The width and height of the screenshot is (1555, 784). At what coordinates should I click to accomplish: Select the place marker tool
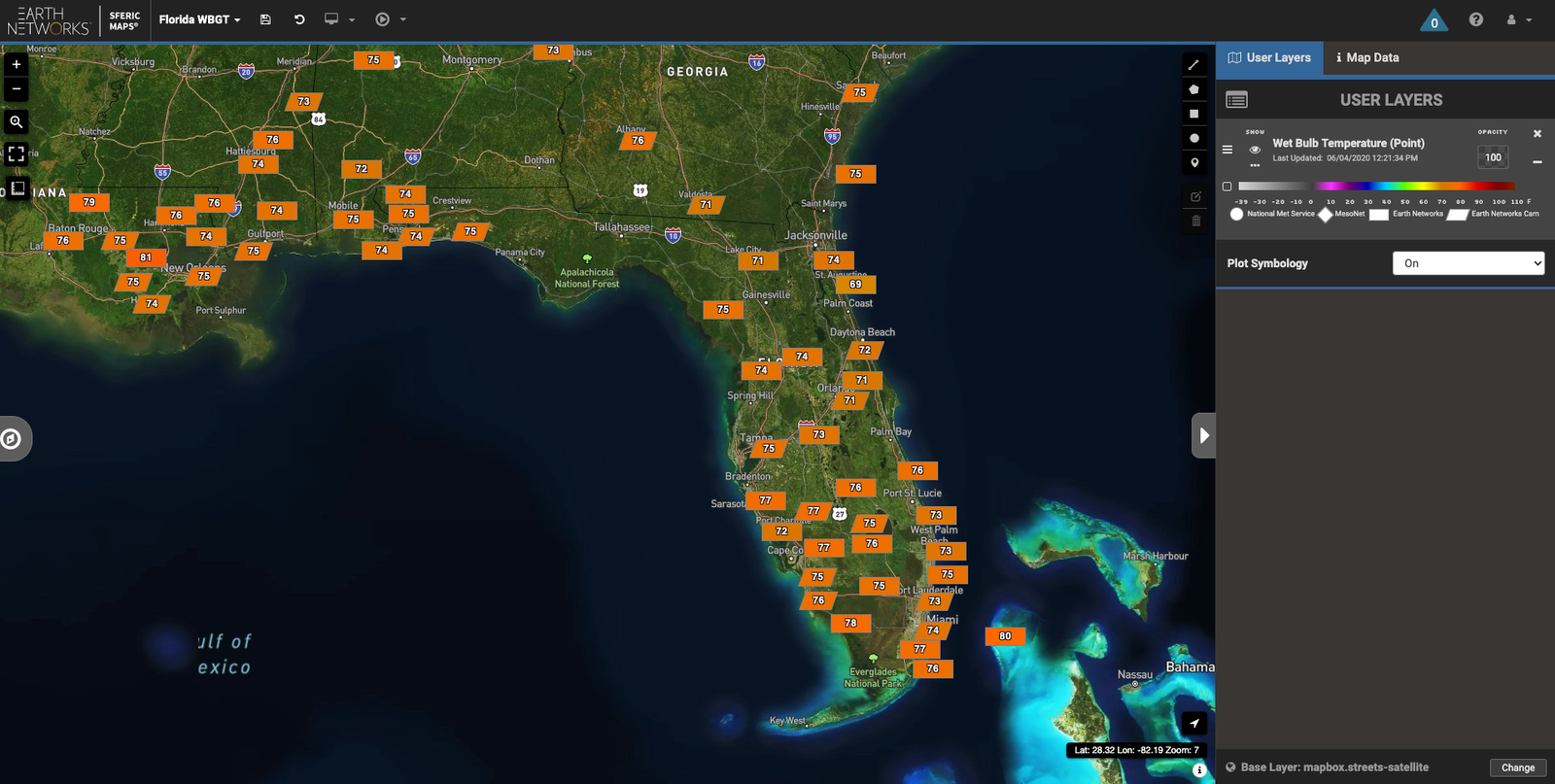tap(1194, 162)
